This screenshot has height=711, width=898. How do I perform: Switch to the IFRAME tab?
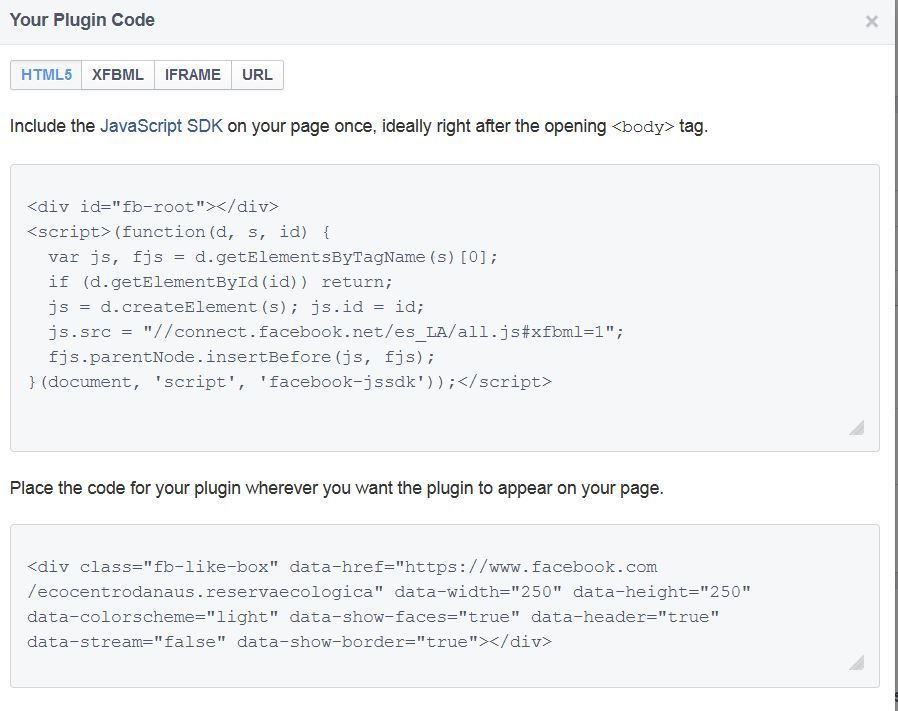coord(193,75)
